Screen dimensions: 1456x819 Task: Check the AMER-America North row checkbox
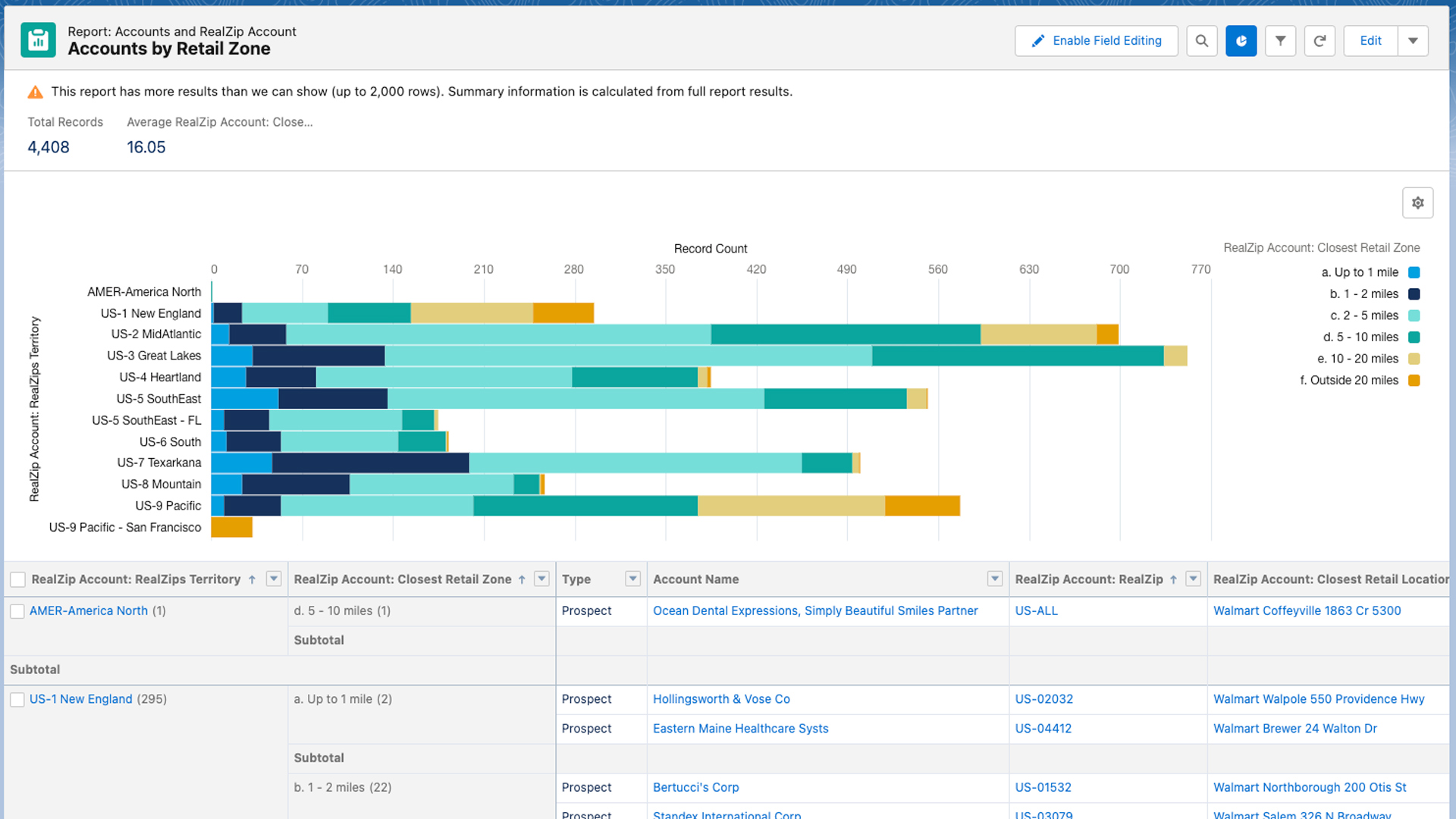pyautogui.click(x=17, y=611)
